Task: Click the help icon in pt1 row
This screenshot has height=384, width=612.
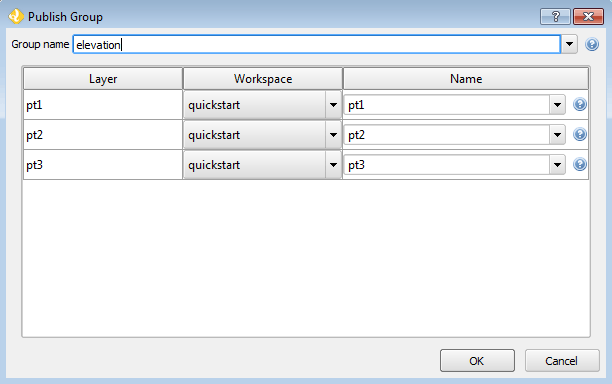Action: [580, 104]
